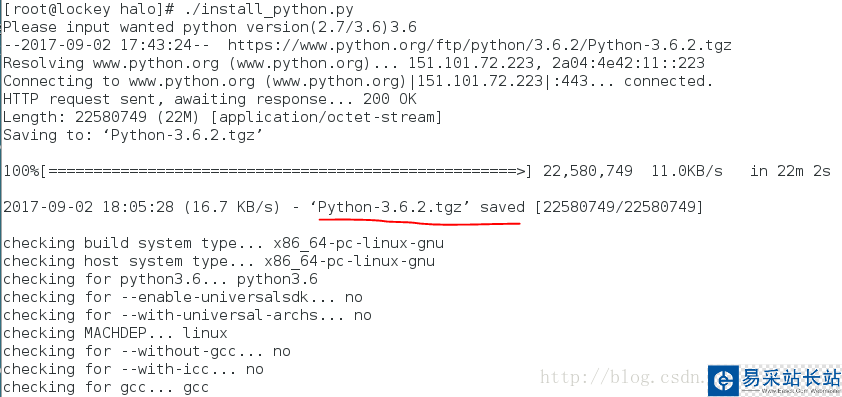This screenshot has height=397, width=842.
Task: Click the underlined 'Python-3.6.2.tgz' saved filename
Action: (x=390, y=207)
